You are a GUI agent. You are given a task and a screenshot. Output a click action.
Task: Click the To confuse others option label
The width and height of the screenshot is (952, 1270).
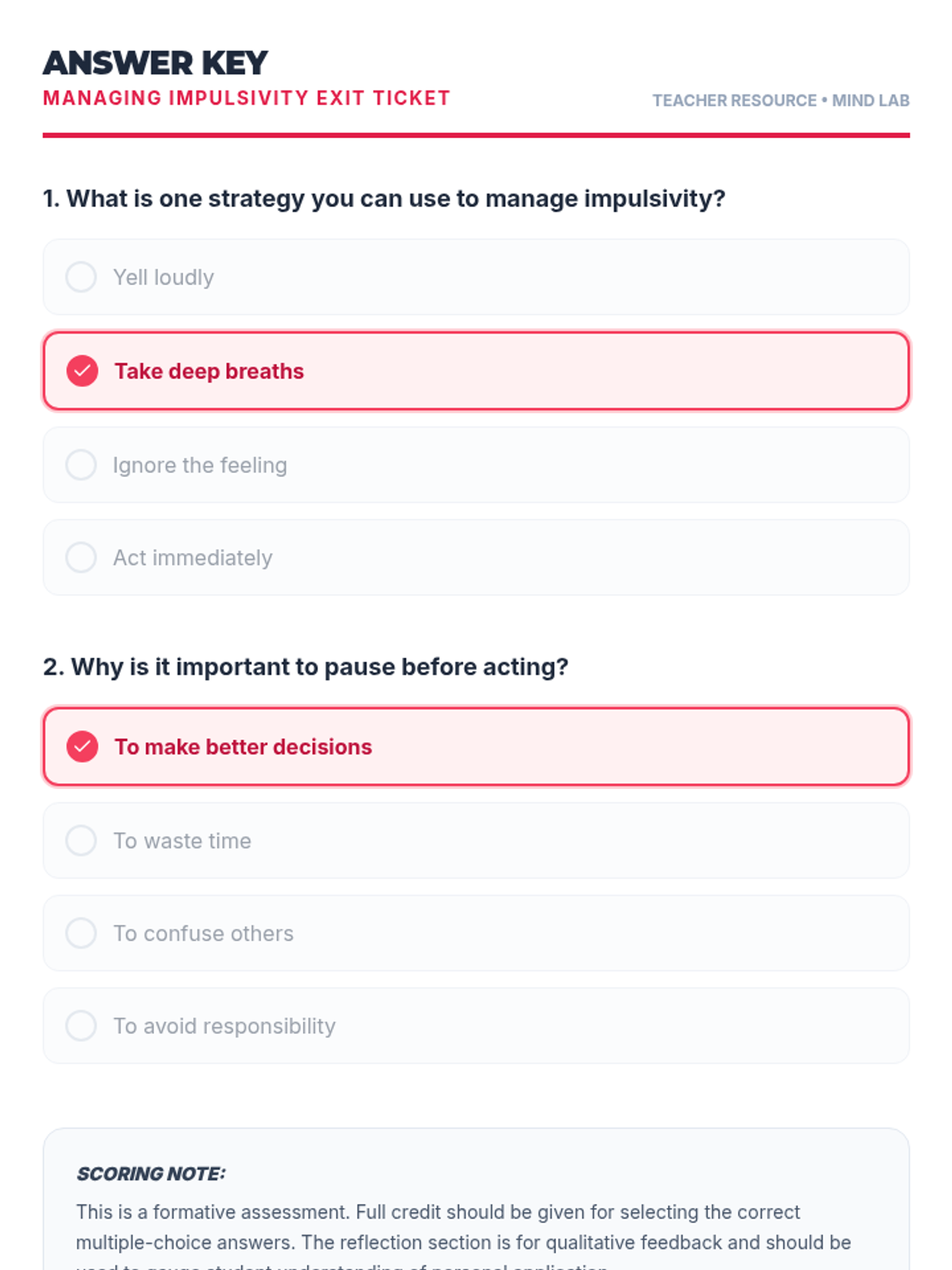coord(203,933)
